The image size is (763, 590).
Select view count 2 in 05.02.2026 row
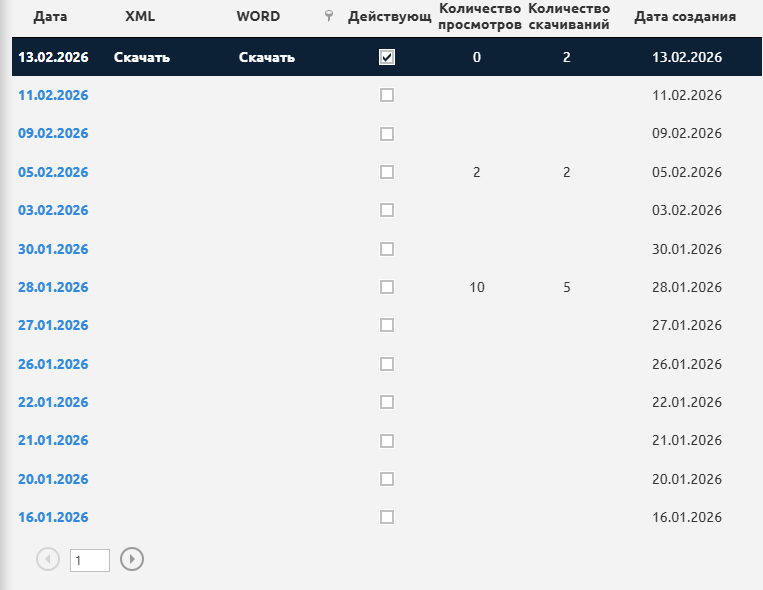pos(477,172)
